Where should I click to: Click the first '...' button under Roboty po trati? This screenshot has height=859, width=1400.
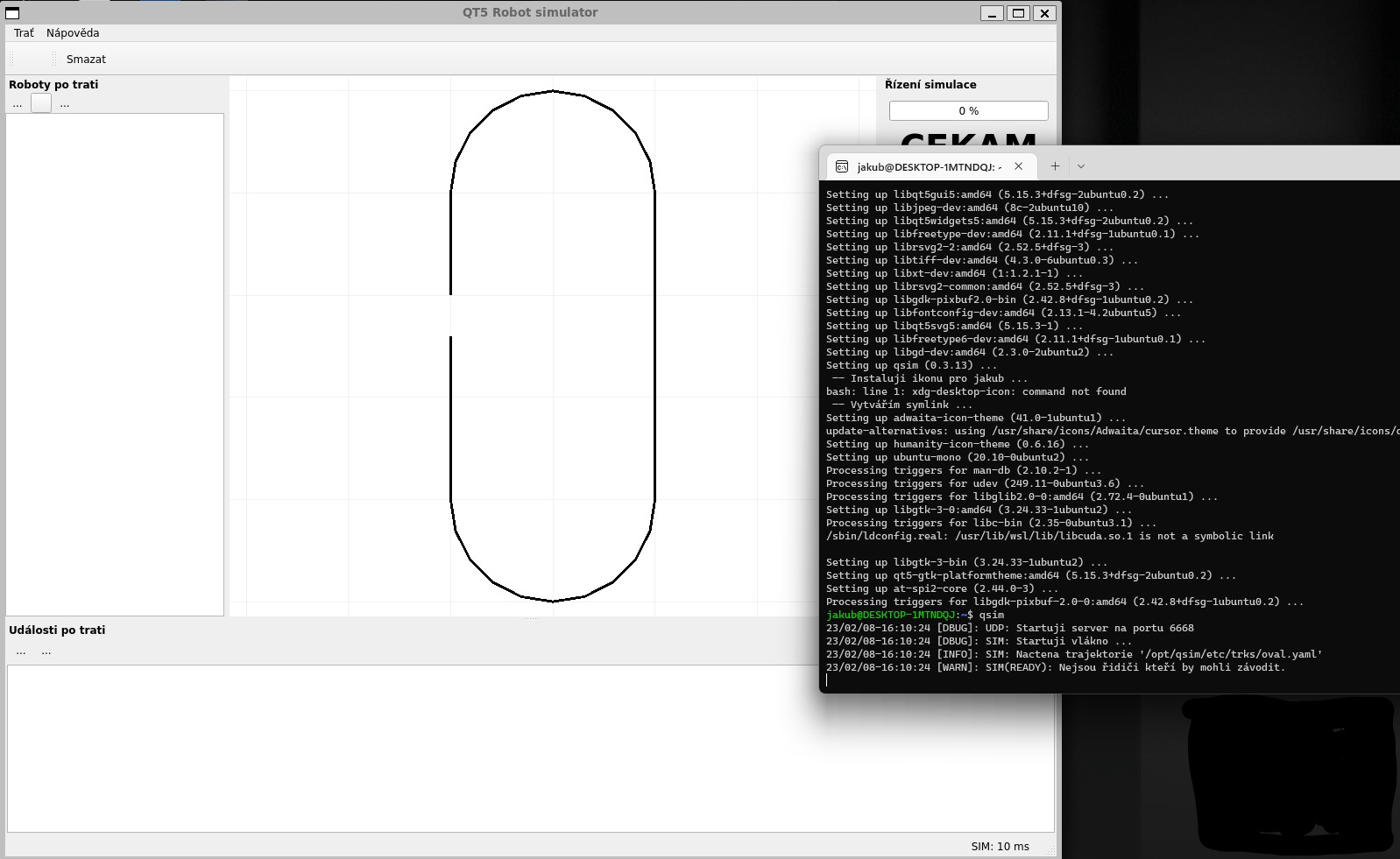[18, 103]
